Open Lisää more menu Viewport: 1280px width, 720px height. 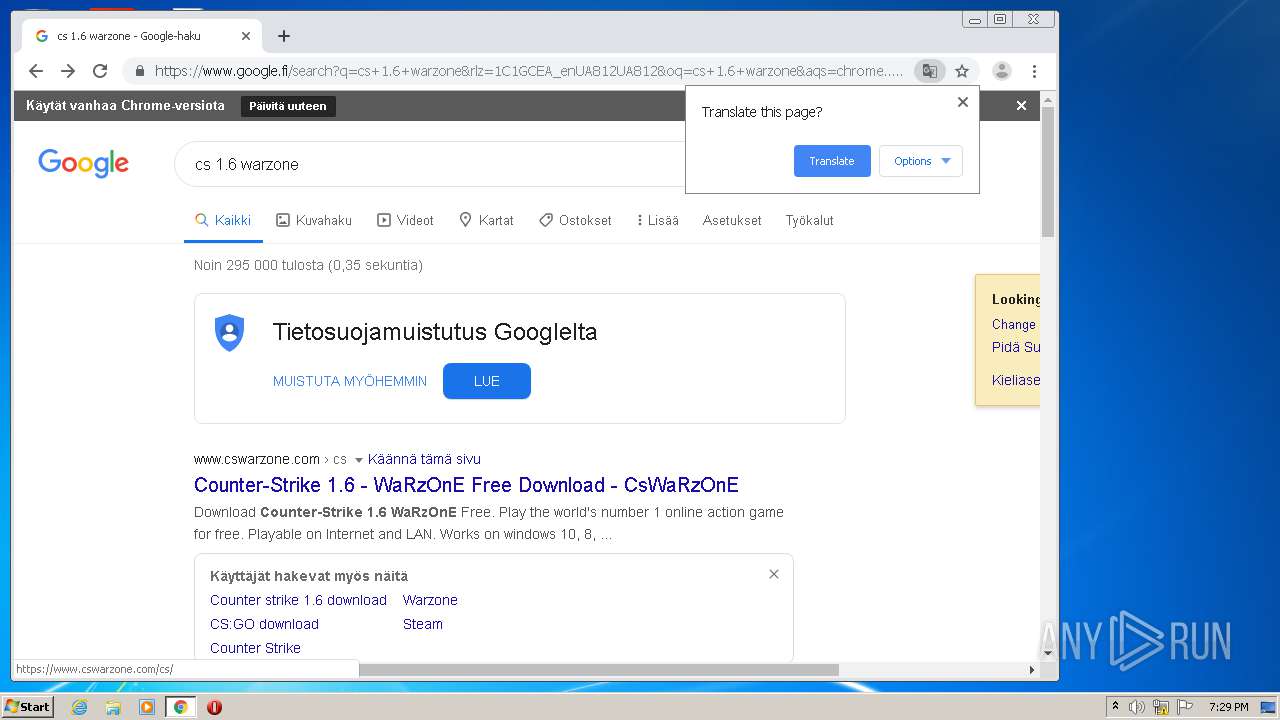click(657, 220)
